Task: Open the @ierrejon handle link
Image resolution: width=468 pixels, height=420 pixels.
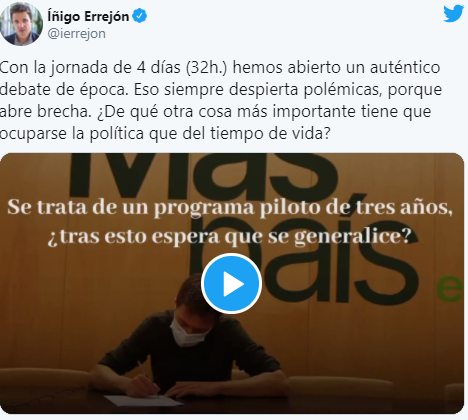Action: point(76,34)
